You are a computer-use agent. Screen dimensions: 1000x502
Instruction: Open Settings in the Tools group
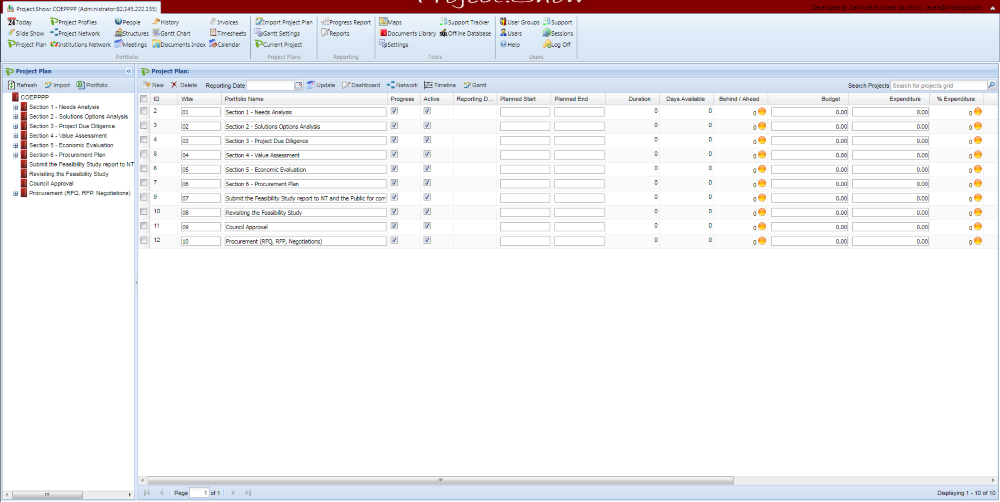[x=393, y=45]
